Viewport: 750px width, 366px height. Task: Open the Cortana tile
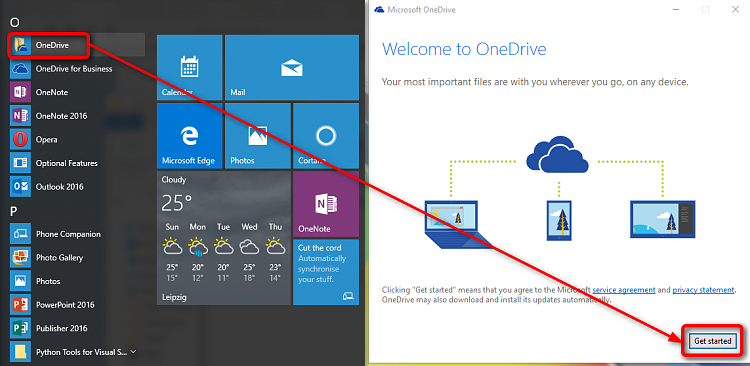point(326,135)
